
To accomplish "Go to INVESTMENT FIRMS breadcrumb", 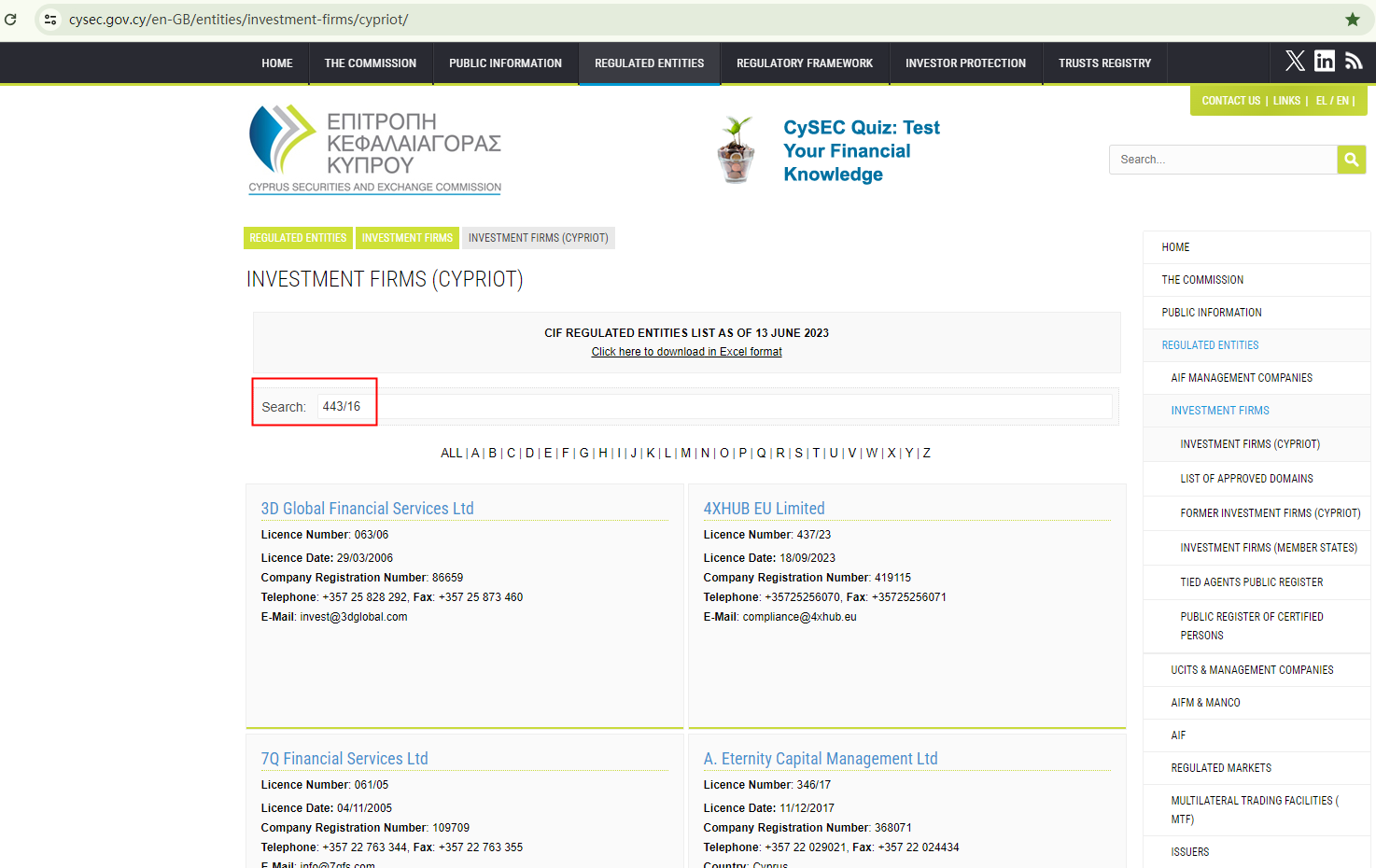I will coord(407,238).
